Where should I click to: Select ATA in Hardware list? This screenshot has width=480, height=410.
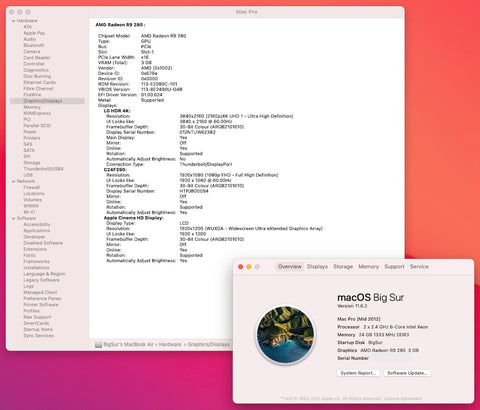28,27
